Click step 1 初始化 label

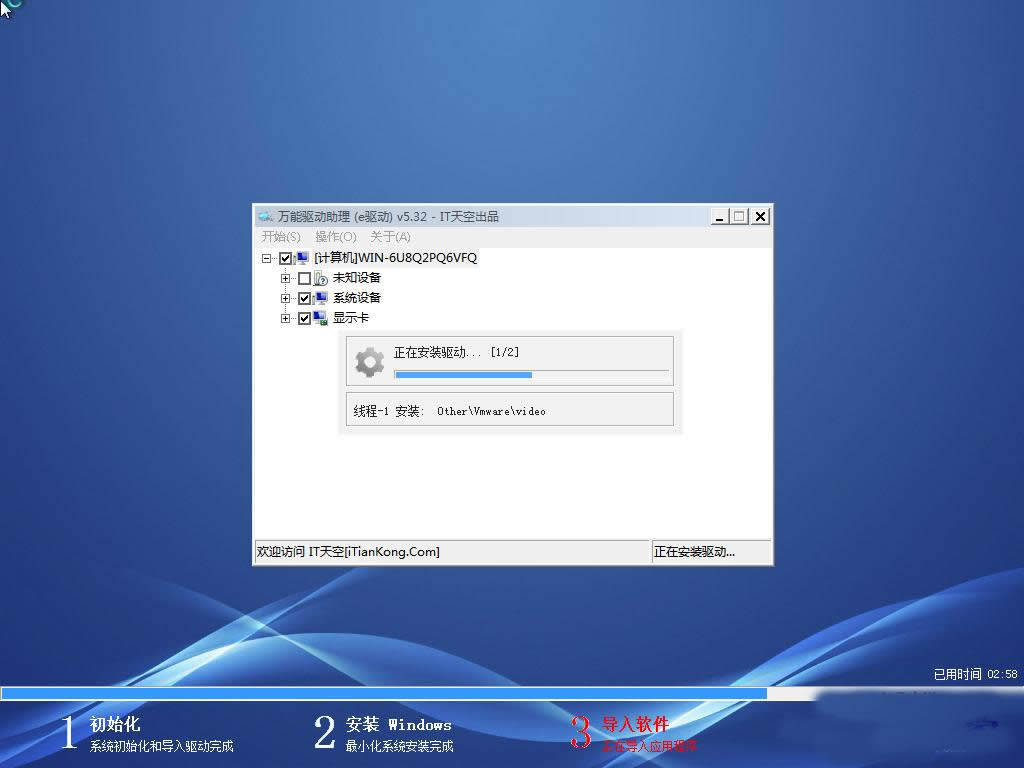click(115, 724)
